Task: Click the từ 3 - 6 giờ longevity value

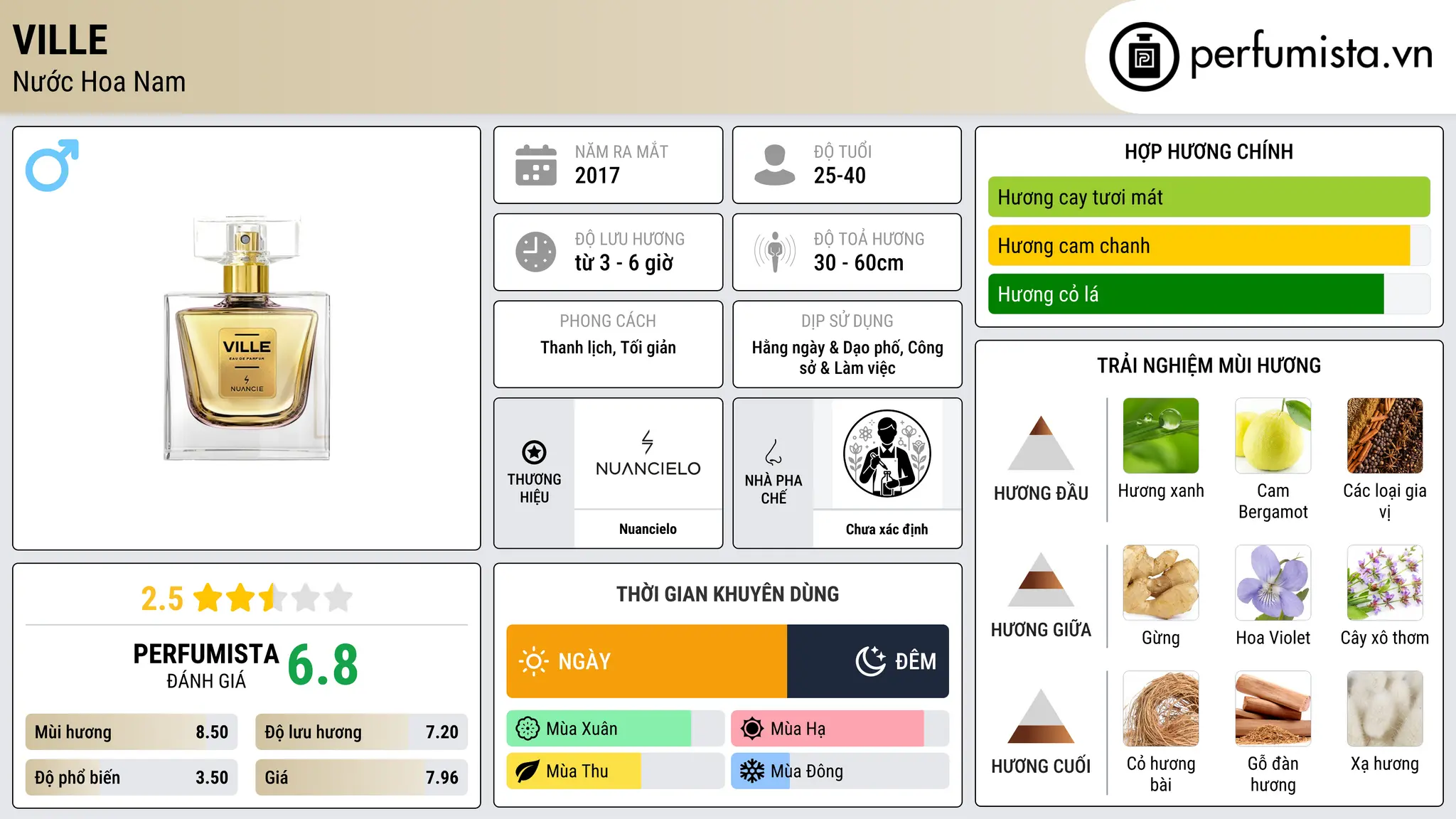Action: click(x=624, y=263)
